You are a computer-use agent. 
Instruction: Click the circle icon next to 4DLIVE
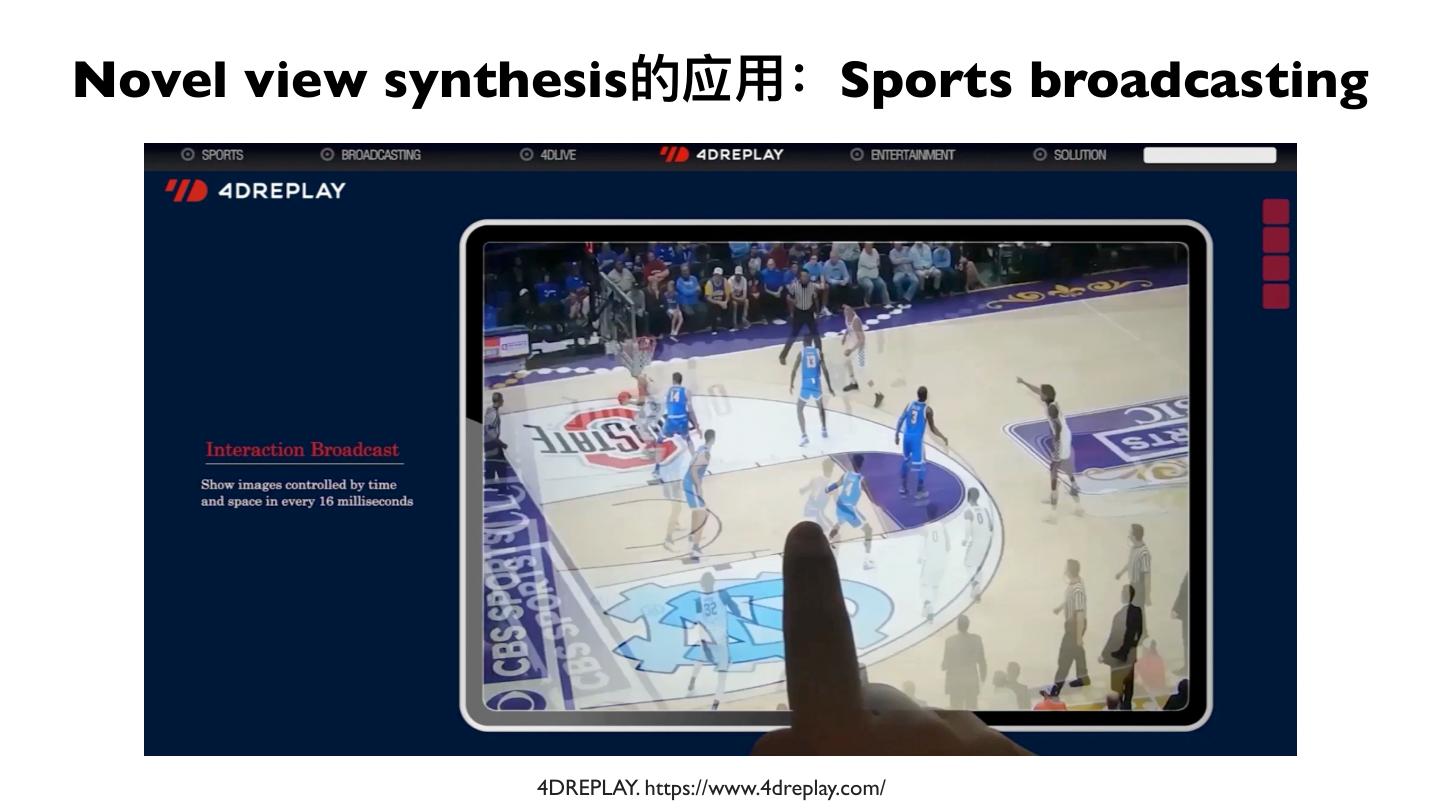click(527, 155)
